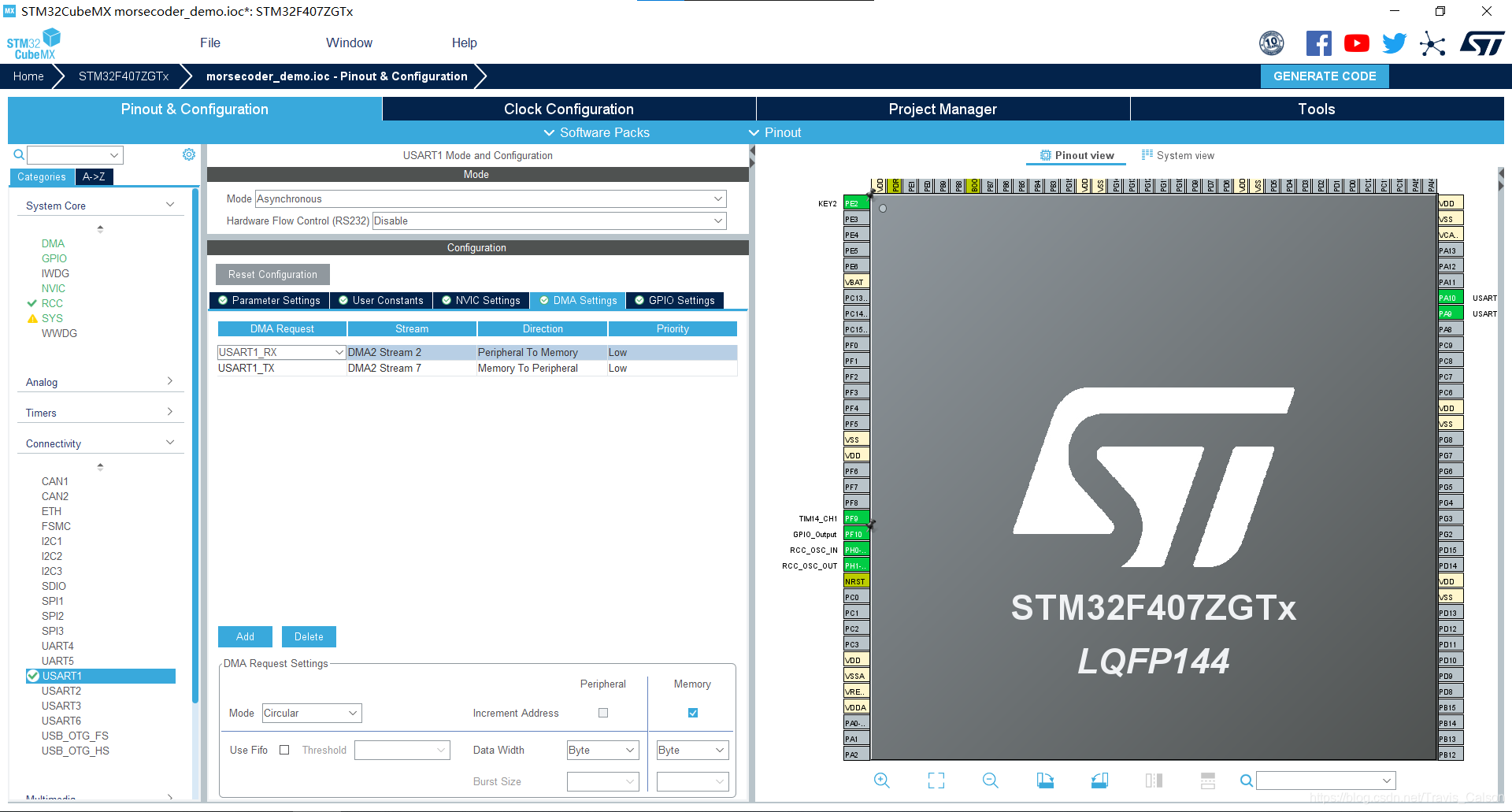Screen dimensions: 1512x812
Task: Rotate chip clockwise icon
Action: [1045, 780]
